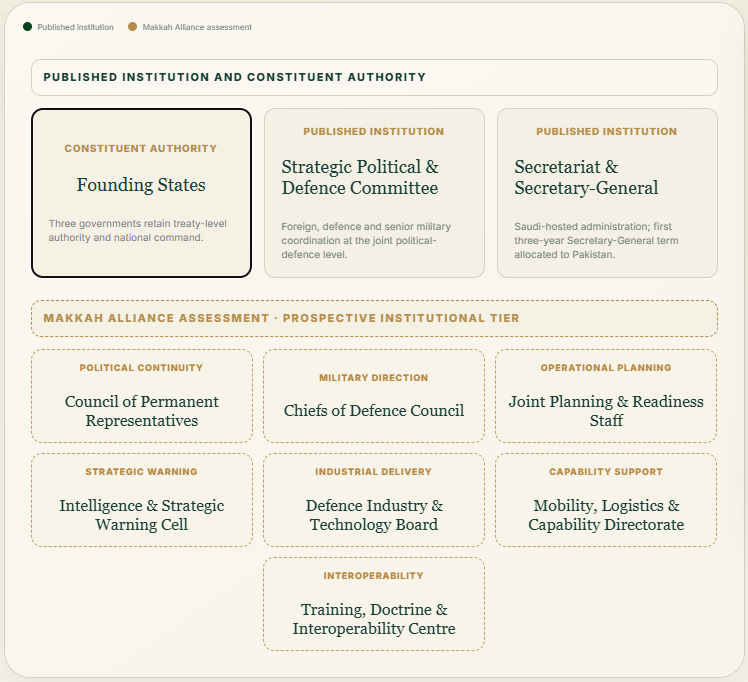The width and height of the screenshot is (748, 682).
Task: Click the 'Makkah Alliance assessment' legend label
Action: click(x=197, y=27)
